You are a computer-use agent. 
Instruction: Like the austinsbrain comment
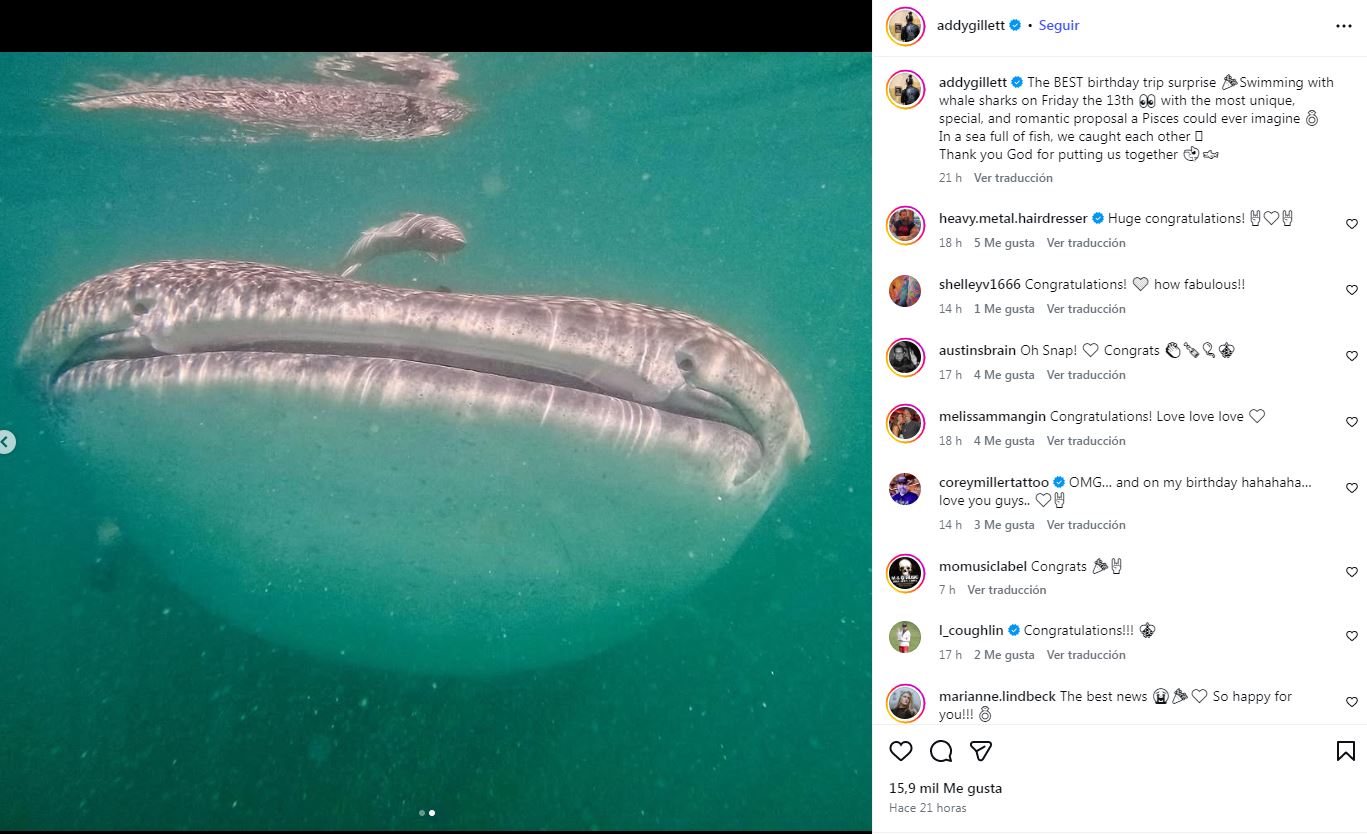(x=1352, y=357)
